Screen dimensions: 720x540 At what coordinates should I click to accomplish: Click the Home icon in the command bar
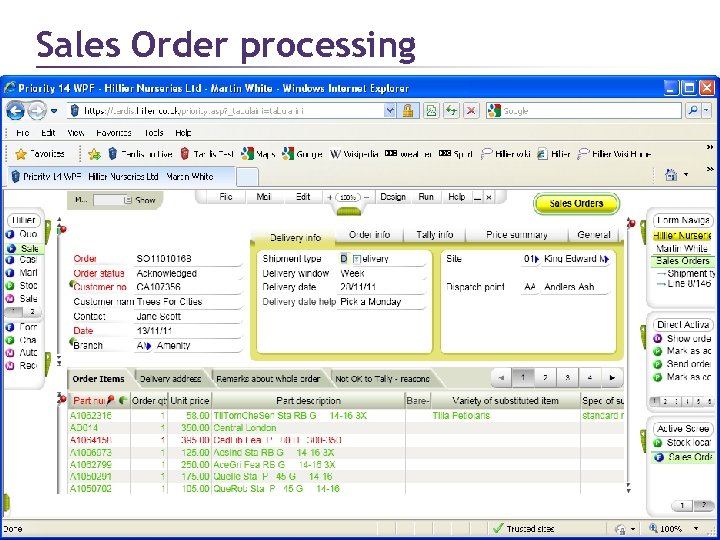(671, 175)
